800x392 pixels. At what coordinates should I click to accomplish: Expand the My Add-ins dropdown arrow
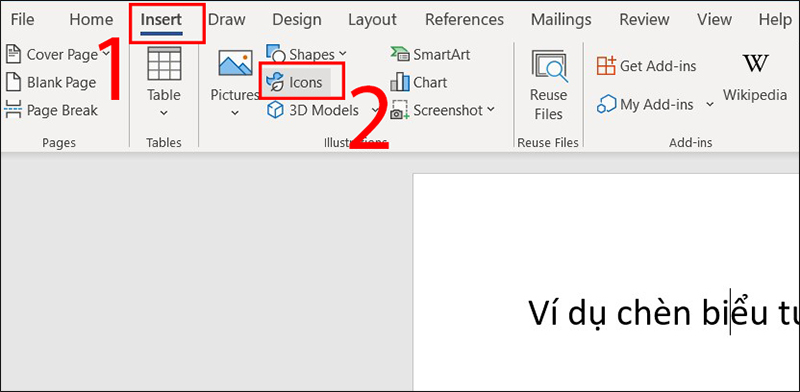[x=709, y=105]
